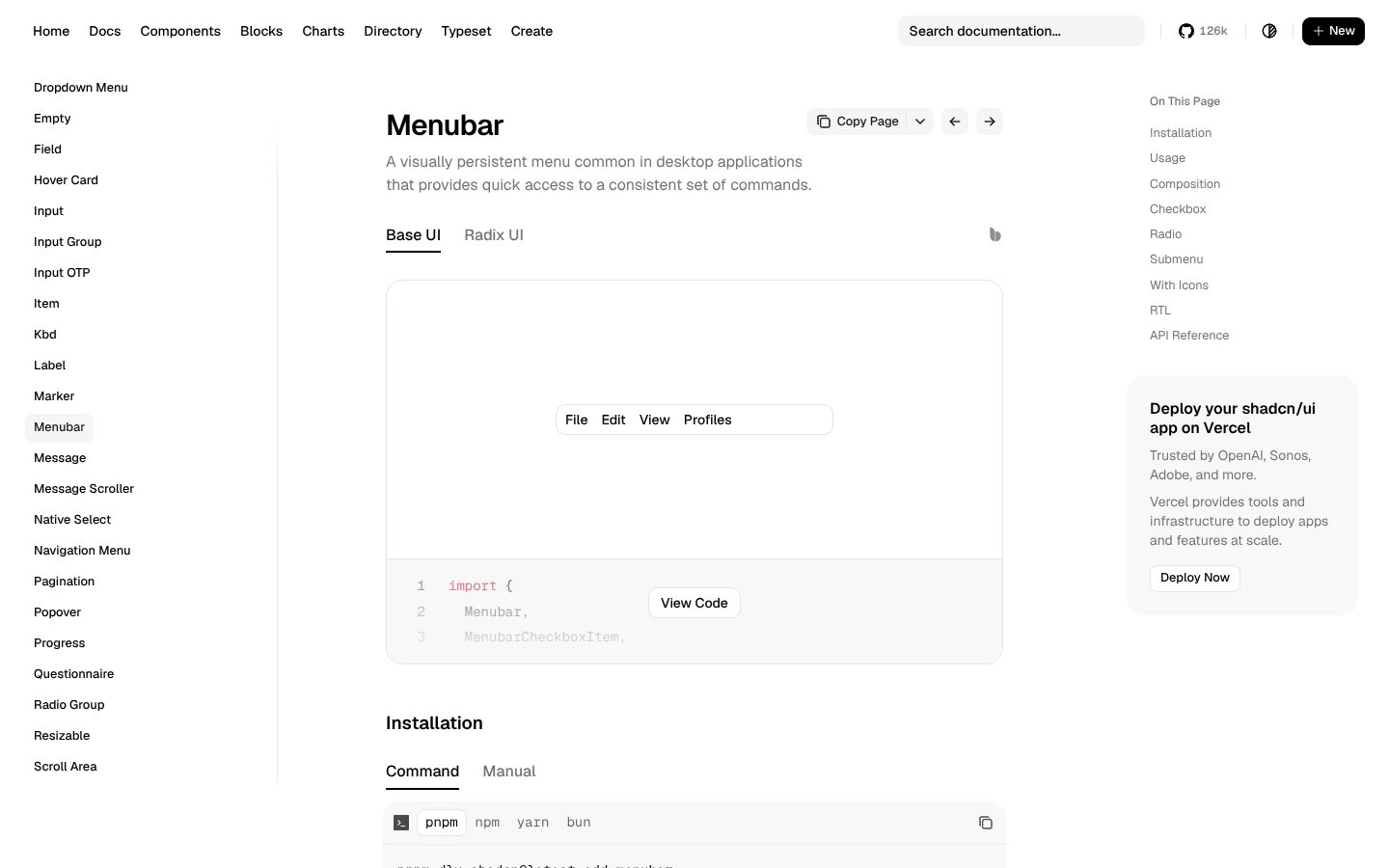Go to previous page arrow
Viewport: 1389px width, 868px height.
955,122
